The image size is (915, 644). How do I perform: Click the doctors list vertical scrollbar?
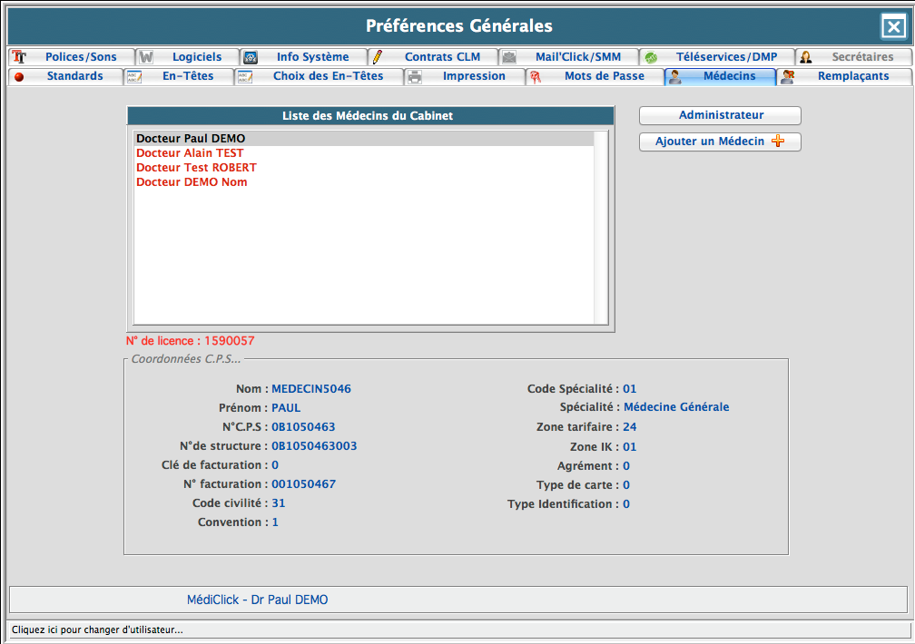(x=601, y=230)
